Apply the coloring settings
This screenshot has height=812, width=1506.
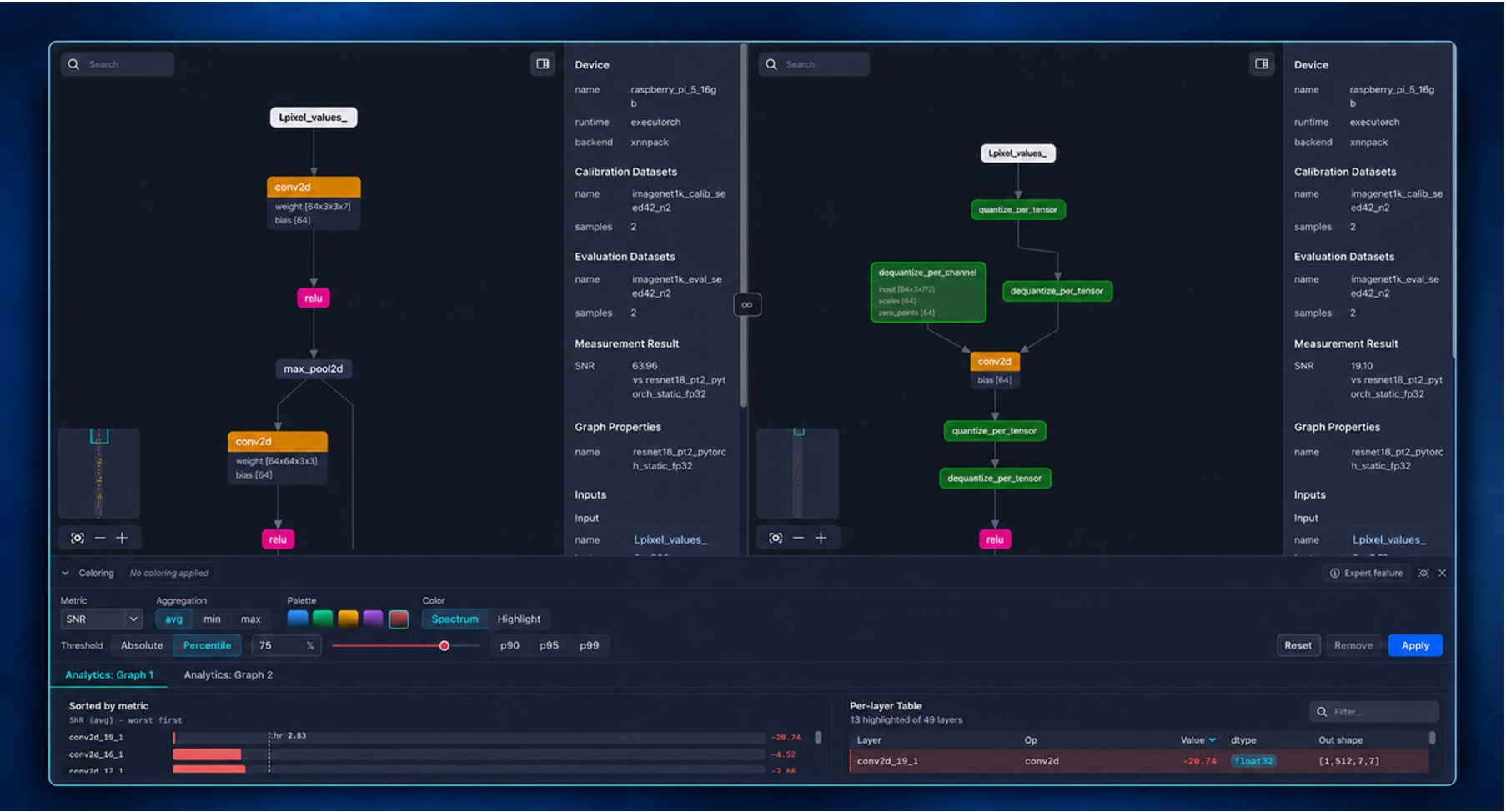click(1415, 646)
